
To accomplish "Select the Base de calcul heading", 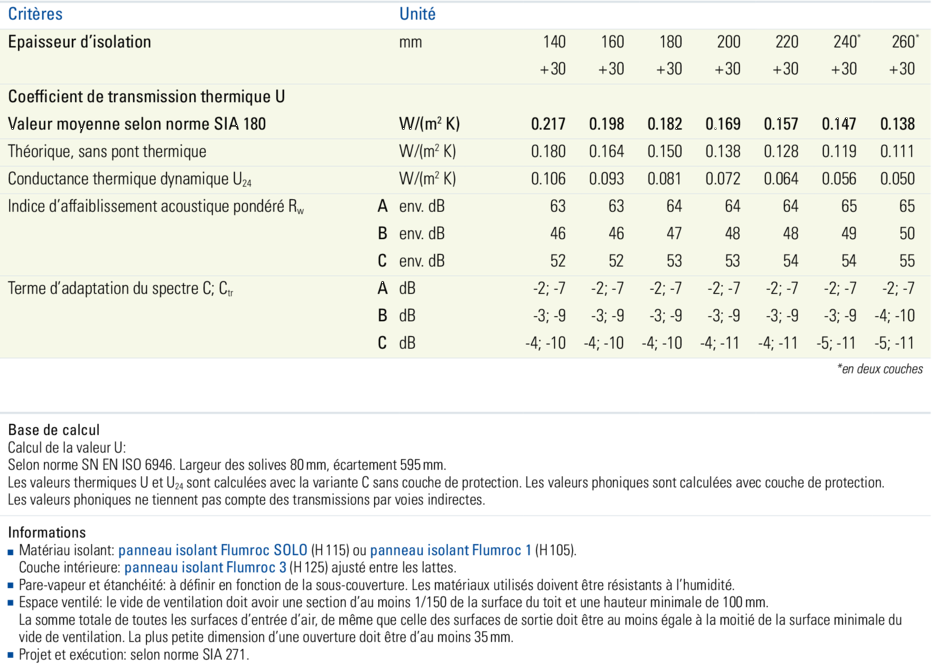I will pos(54,431).
